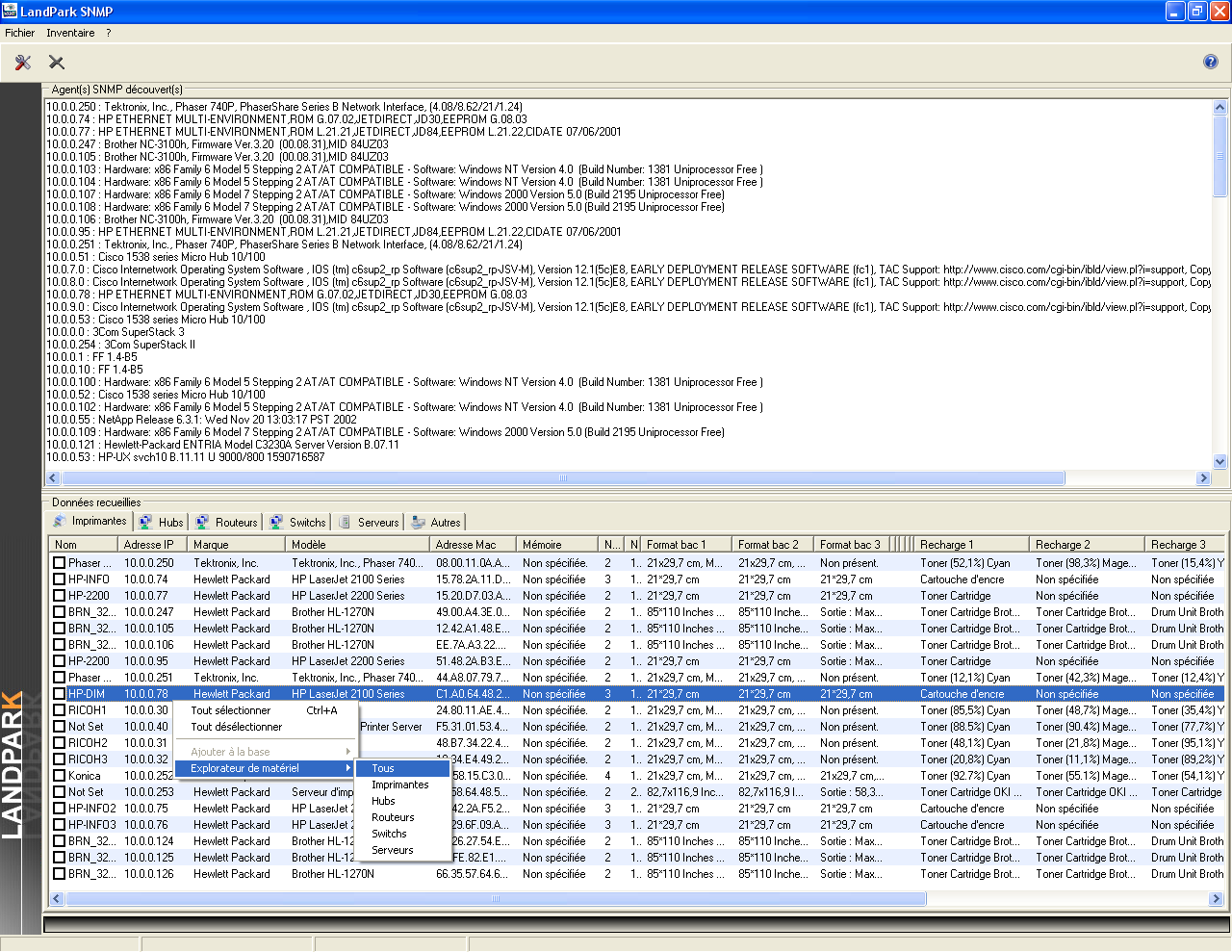The width and height of the screenshot is (1232, 952).
Task: Tick checkbox for HP-INFO 10.0.0.74 row
Action: (x=59, y=579)
